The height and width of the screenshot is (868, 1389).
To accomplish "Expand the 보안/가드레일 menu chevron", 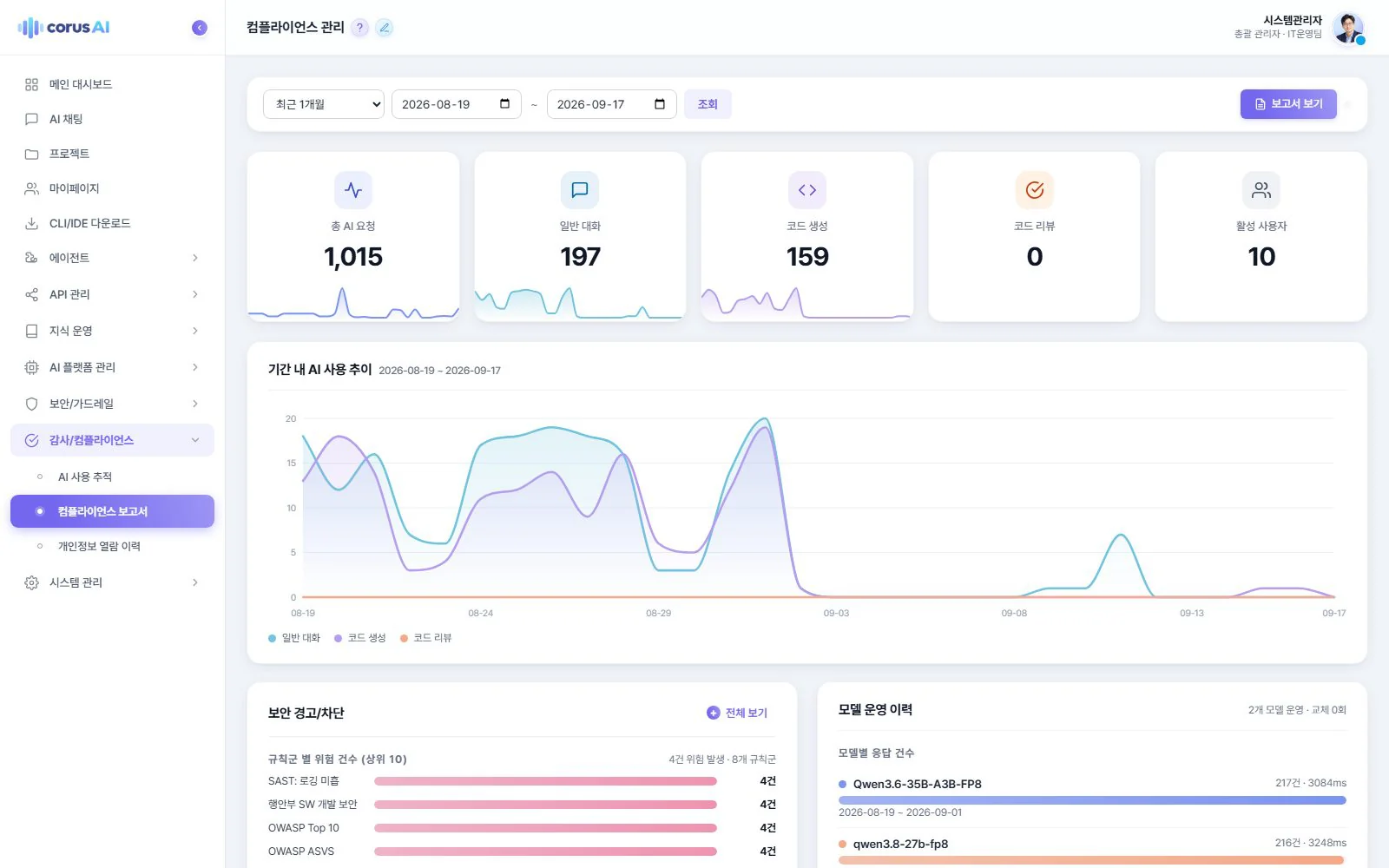I will (195, 404).
